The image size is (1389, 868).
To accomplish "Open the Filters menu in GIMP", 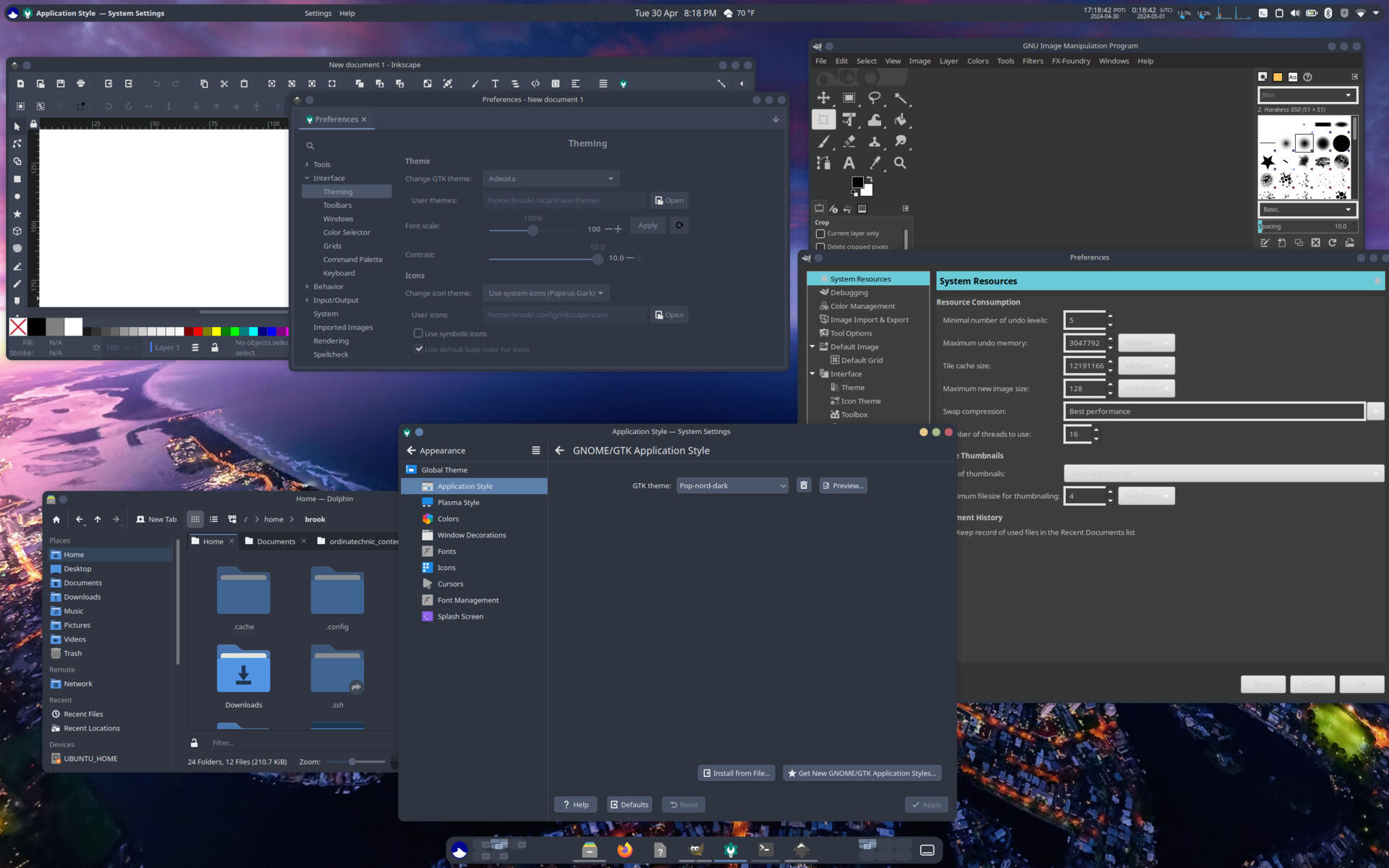I will 1032,61.
